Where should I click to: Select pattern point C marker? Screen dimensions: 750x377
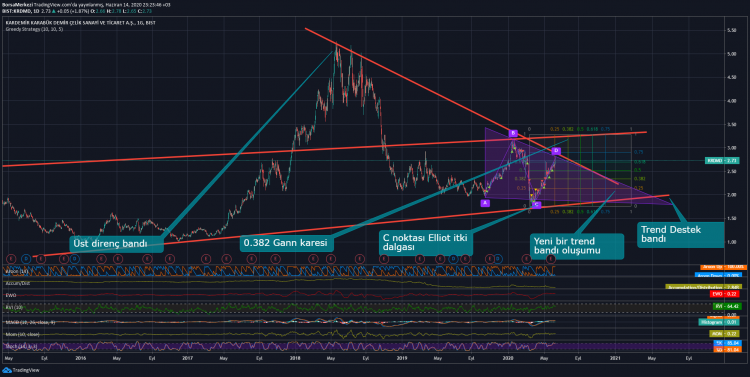(x=536, y=205)
